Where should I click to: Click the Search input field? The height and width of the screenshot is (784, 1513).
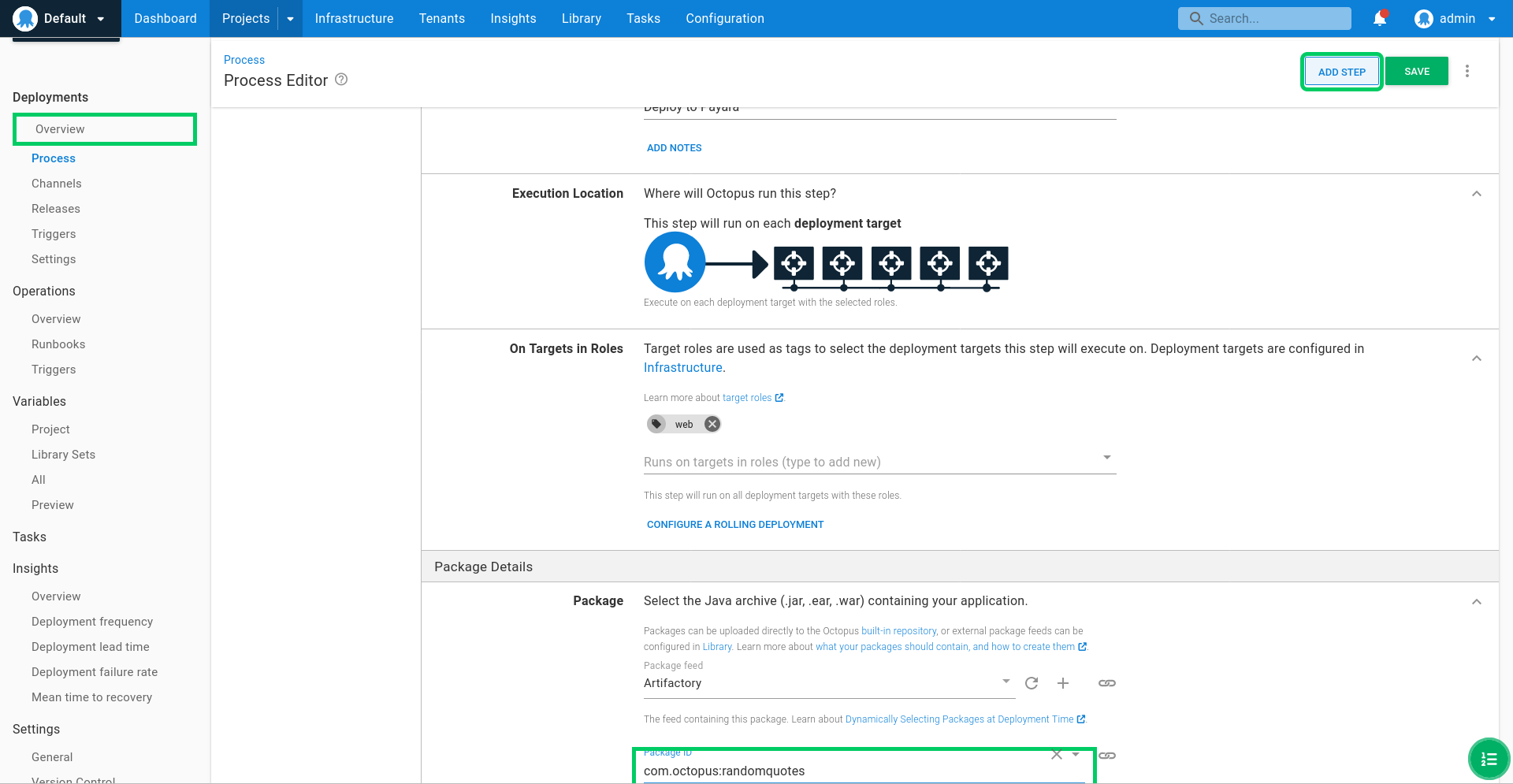[x=1264, y=19]
